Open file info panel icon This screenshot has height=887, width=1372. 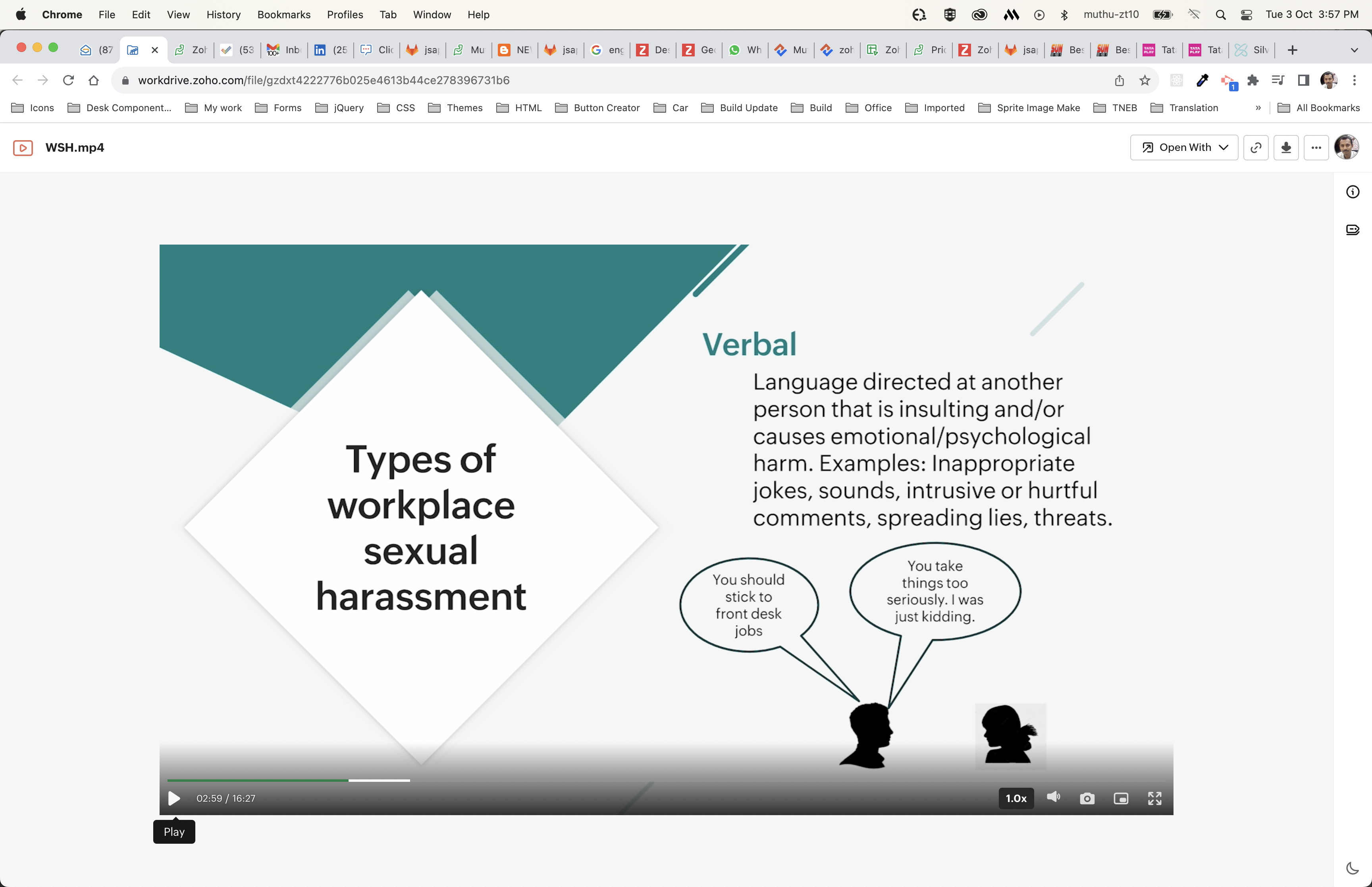[1353, 192]
